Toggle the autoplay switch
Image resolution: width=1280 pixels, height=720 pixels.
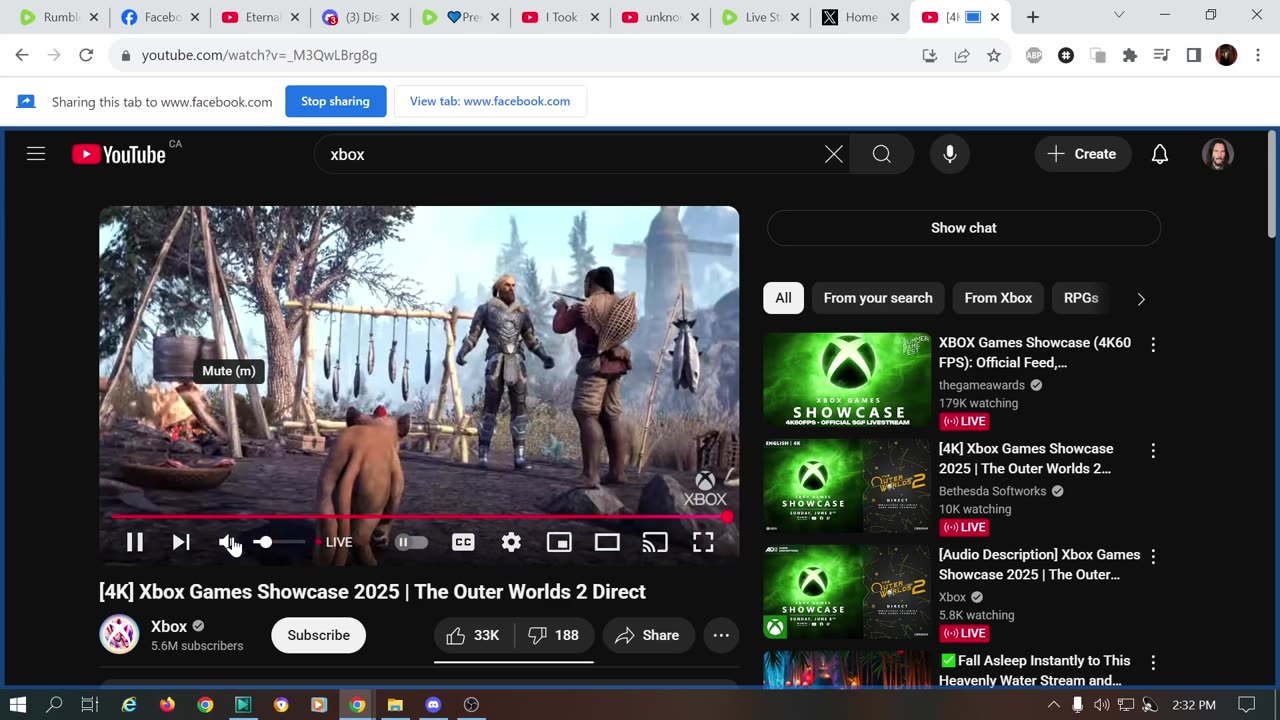tap(411, 542)
